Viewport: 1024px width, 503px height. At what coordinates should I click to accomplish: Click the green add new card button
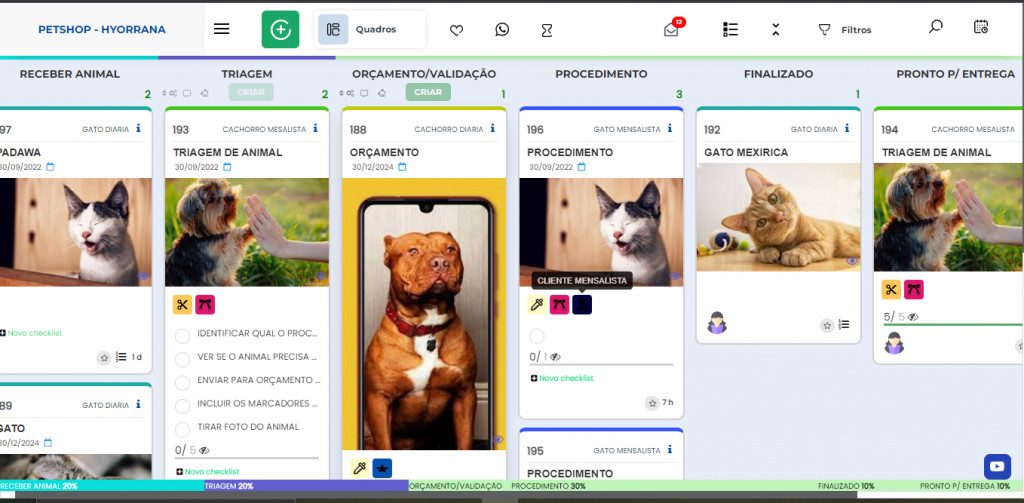click(280, 30)
